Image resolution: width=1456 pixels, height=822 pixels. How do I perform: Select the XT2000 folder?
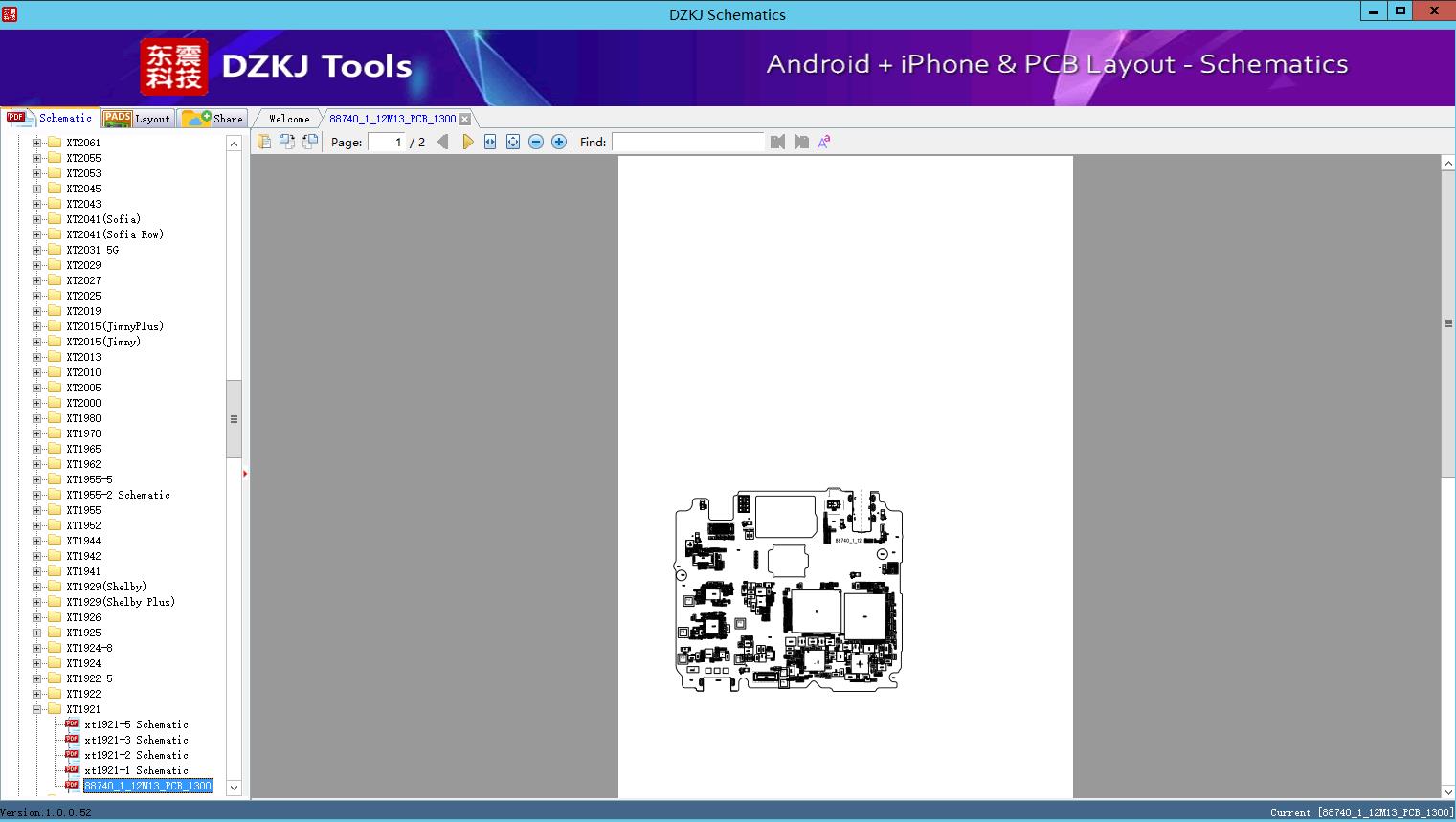coord(83,403)
